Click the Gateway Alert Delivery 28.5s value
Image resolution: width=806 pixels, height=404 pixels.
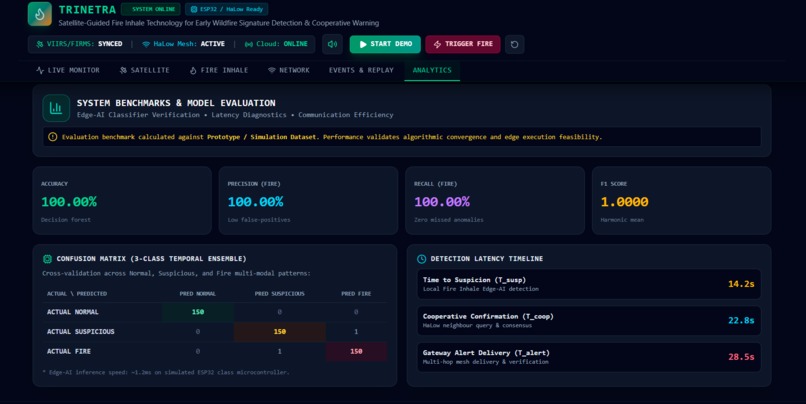click(x=741, y=357)
